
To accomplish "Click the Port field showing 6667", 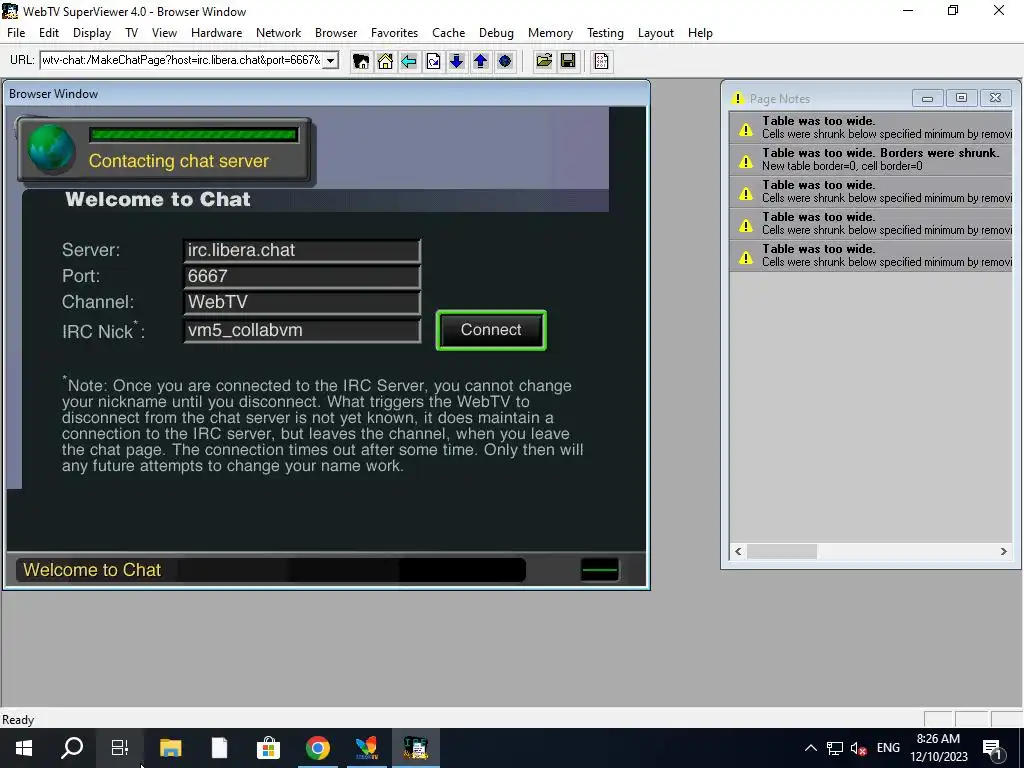I will pyautogui.click(x=302, y=277).
